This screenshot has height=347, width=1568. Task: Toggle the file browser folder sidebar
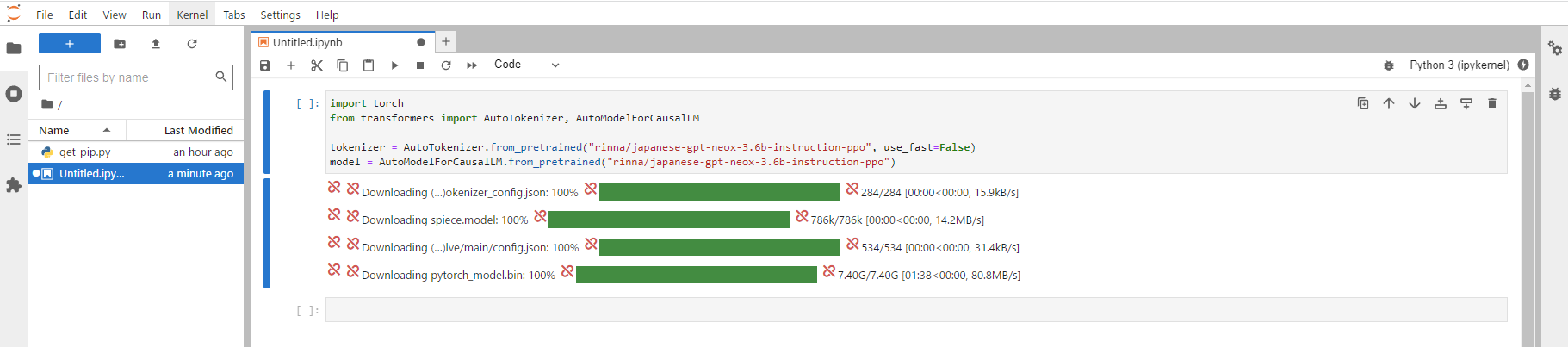pyautogui.click(x=14, y=48)
